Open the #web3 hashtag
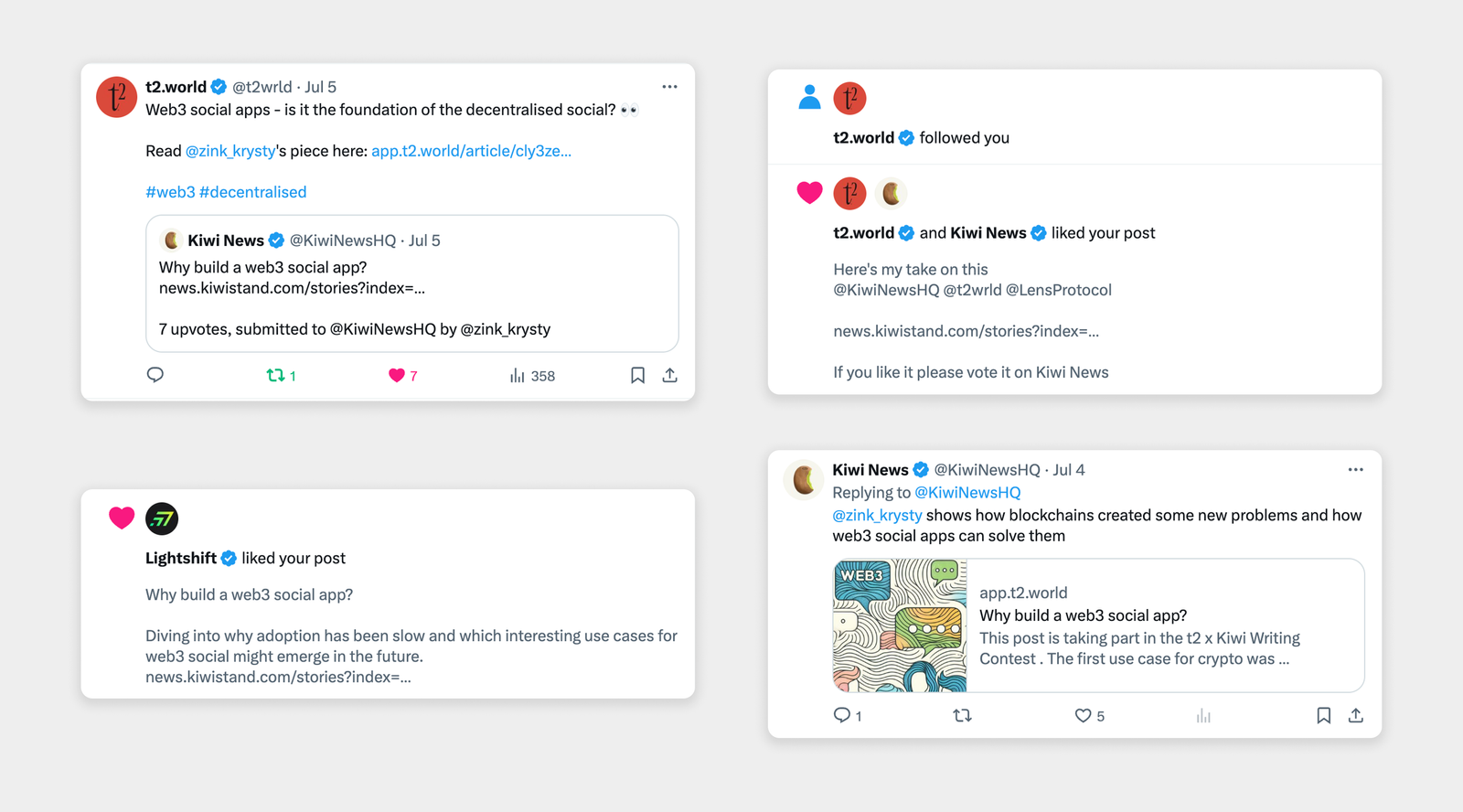 coord(170,192)
